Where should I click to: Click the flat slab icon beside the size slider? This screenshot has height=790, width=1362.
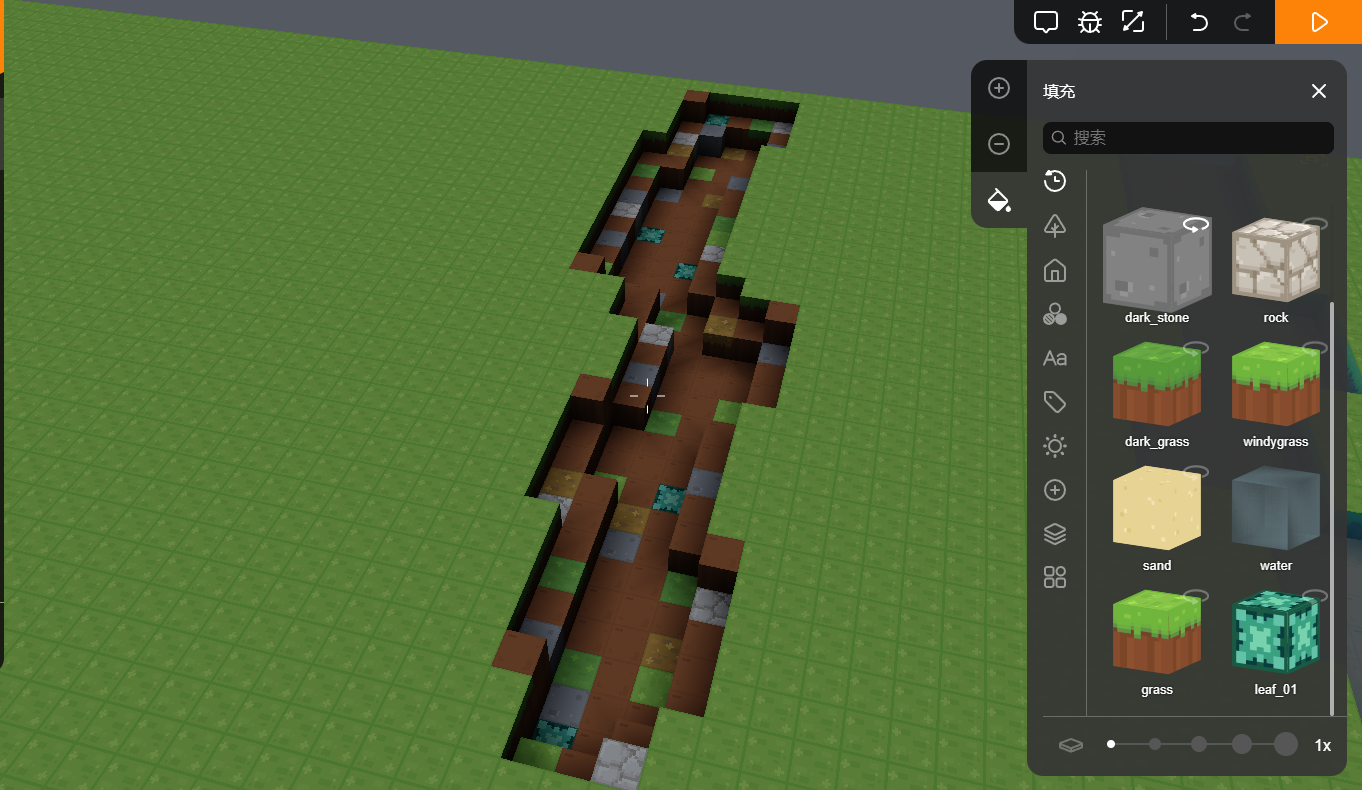pos(1071,745)
